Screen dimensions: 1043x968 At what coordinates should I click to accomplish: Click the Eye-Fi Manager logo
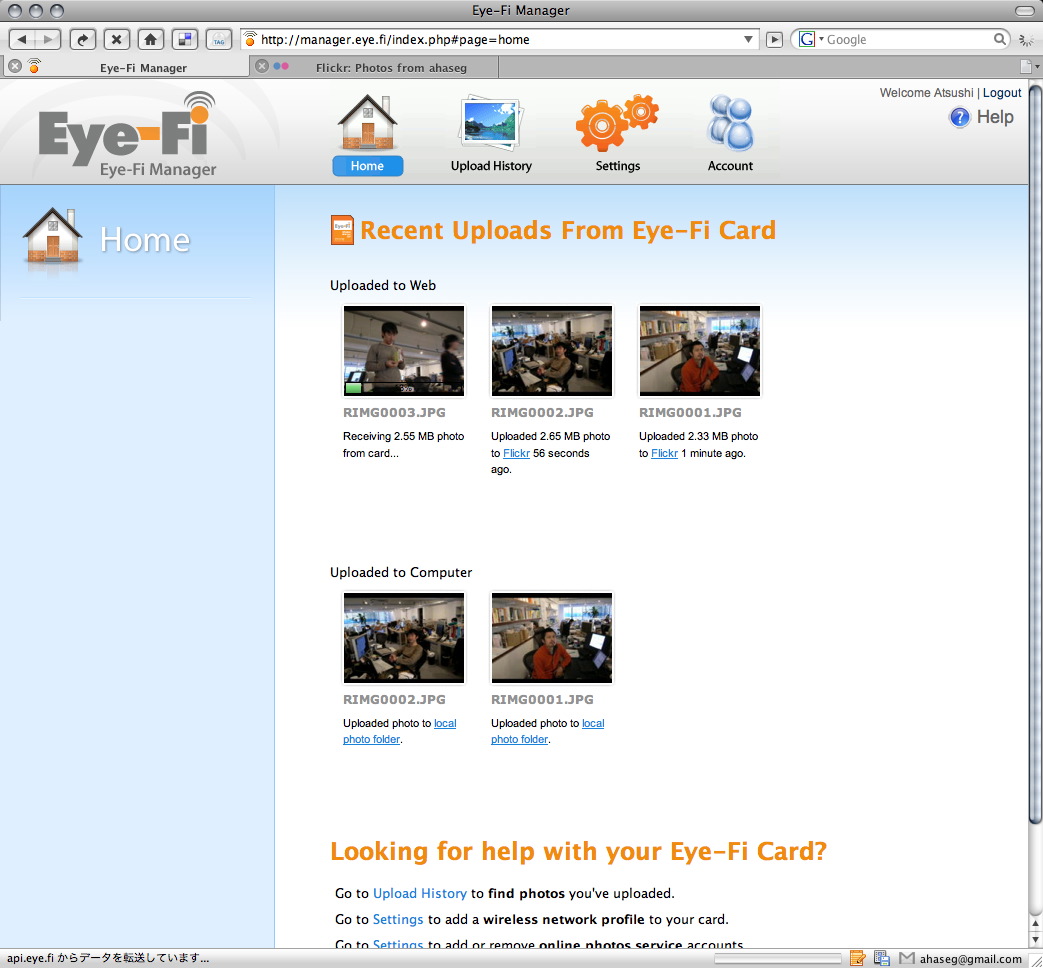click(x=128, y=134)
